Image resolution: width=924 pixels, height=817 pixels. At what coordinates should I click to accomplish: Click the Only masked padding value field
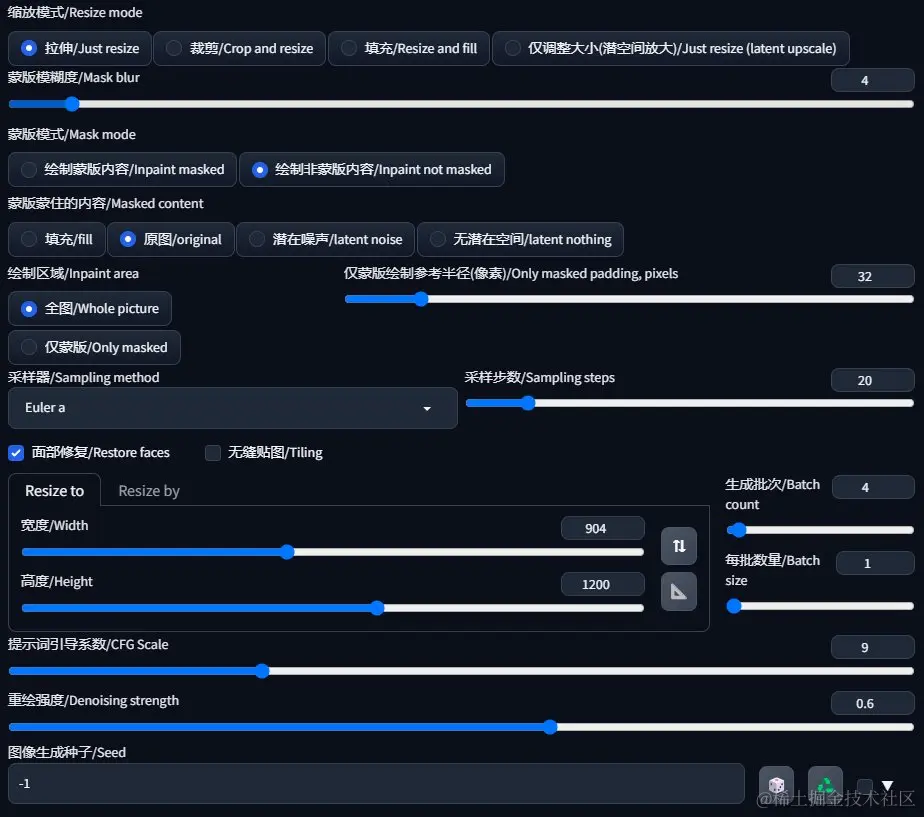pos(873,276)
